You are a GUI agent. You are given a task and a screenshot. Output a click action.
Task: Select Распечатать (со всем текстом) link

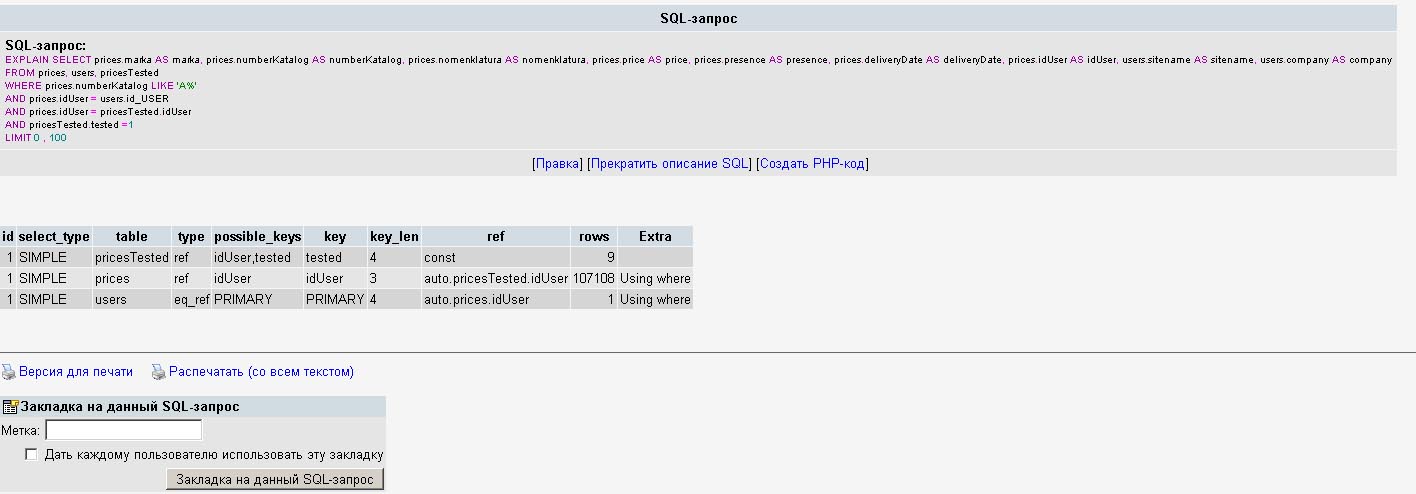pyautogui.click(x=261, y=372)
